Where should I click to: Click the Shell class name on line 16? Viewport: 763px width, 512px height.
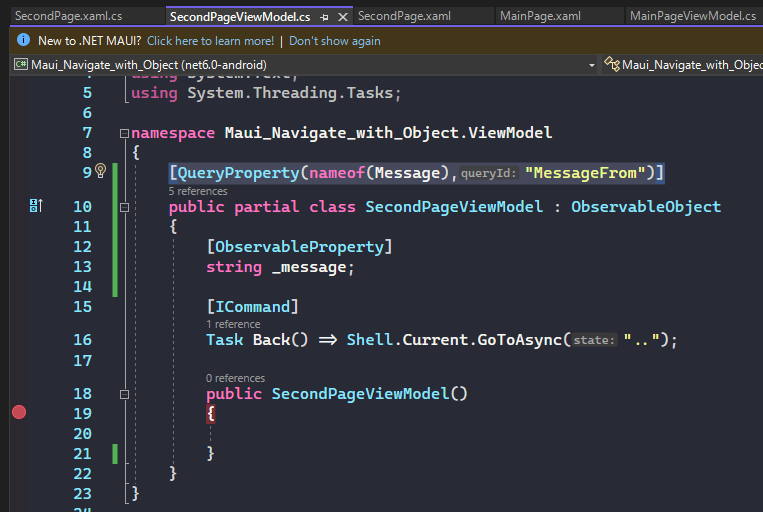(369, 339)
